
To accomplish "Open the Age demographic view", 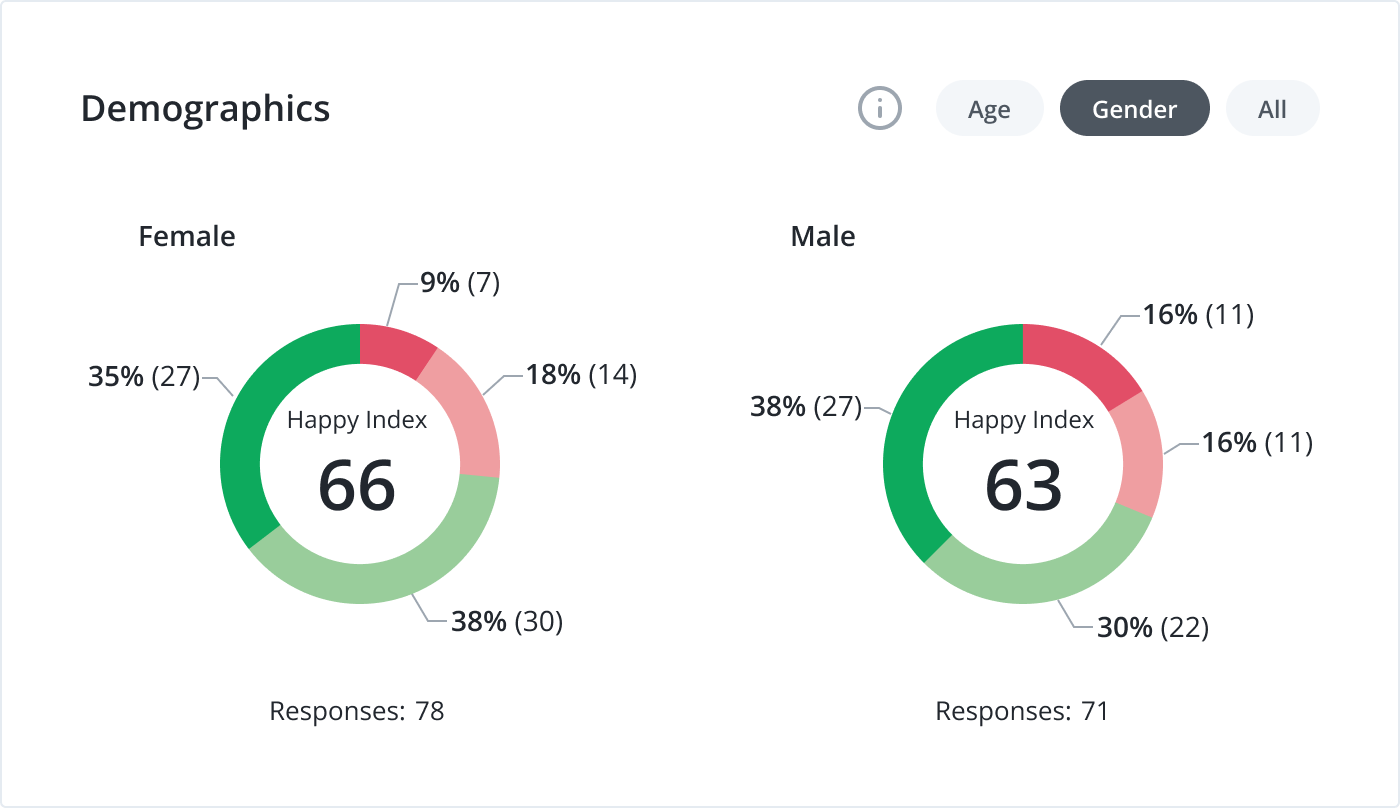I will (x=989, y=108).
